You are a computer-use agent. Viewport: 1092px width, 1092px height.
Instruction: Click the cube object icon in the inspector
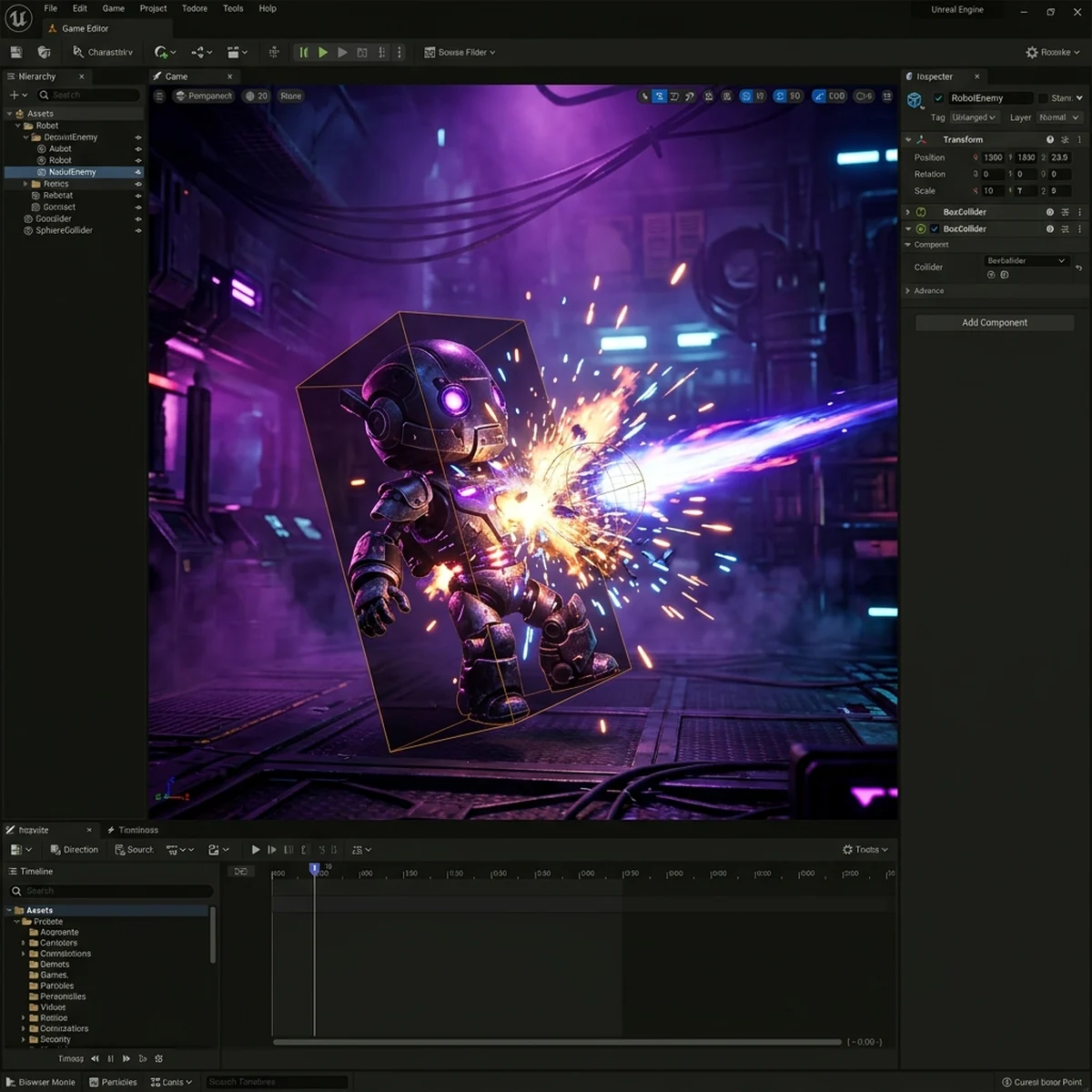(915, 99)
